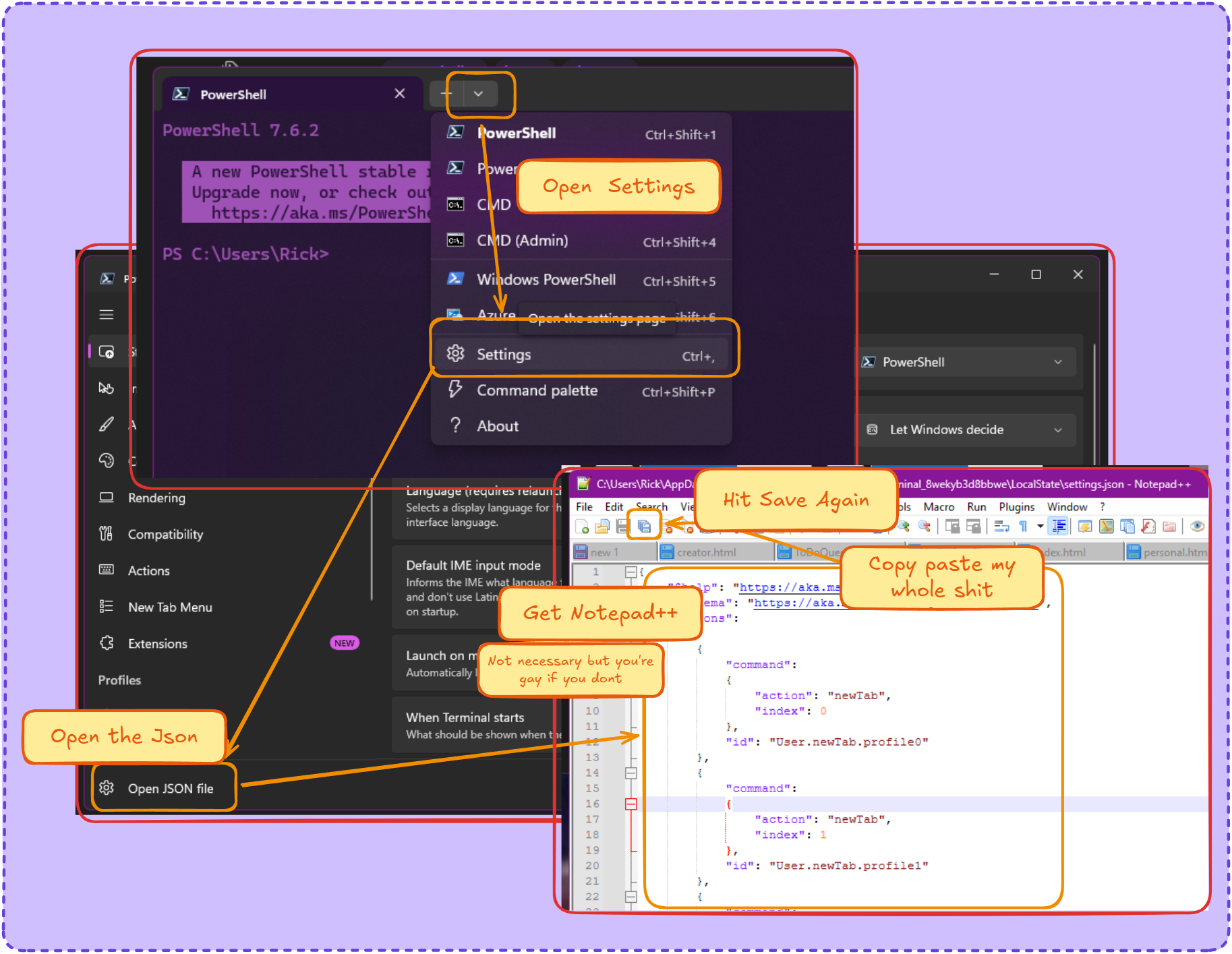The width and height of the screenshot is (1232, 954).
Task: Select the Startup icon in settings sidebar
Action: click(107, 352)
